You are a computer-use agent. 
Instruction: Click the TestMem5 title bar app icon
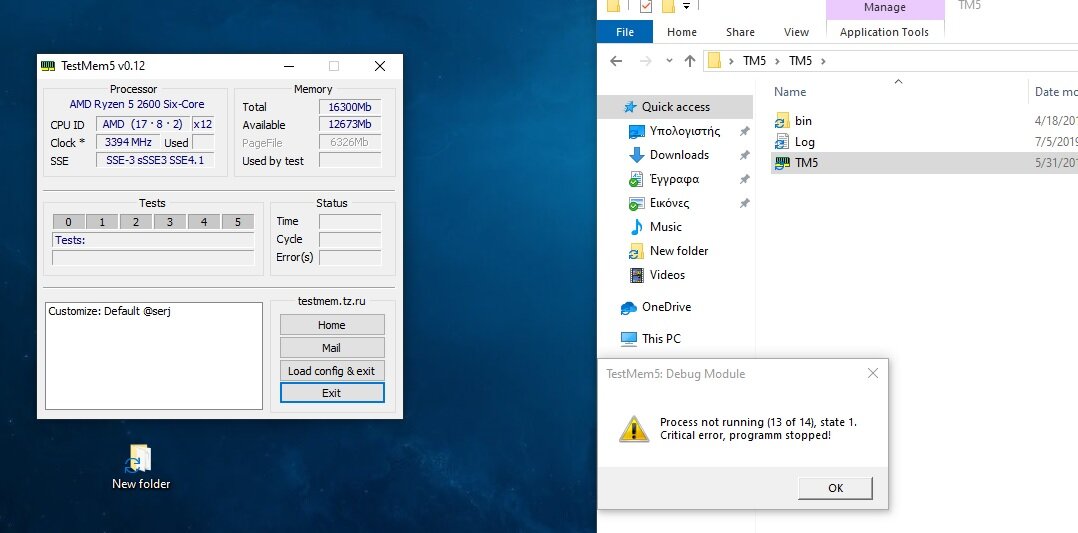click(47, 66)
